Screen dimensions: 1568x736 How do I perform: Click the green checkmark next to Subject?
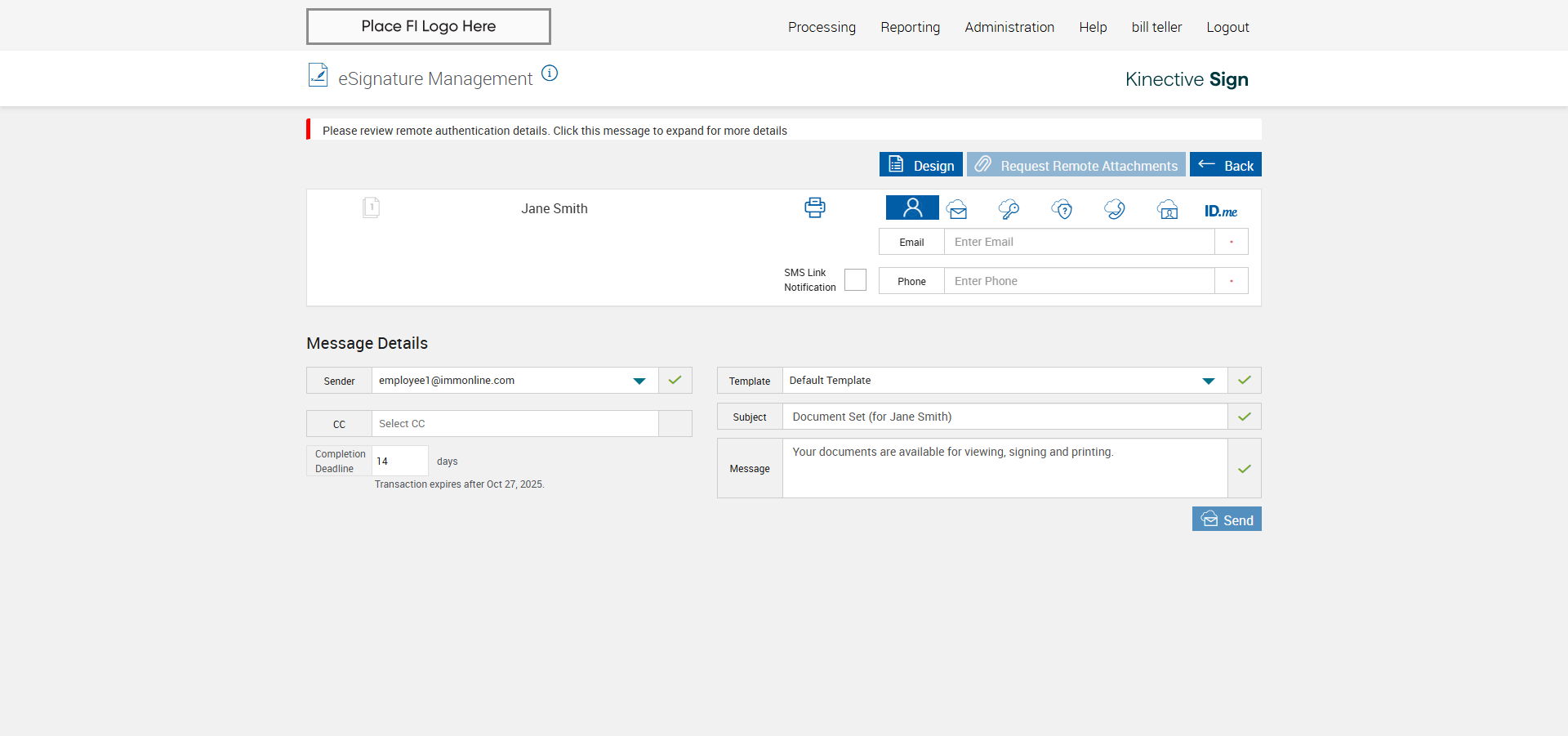(1244, 417)
